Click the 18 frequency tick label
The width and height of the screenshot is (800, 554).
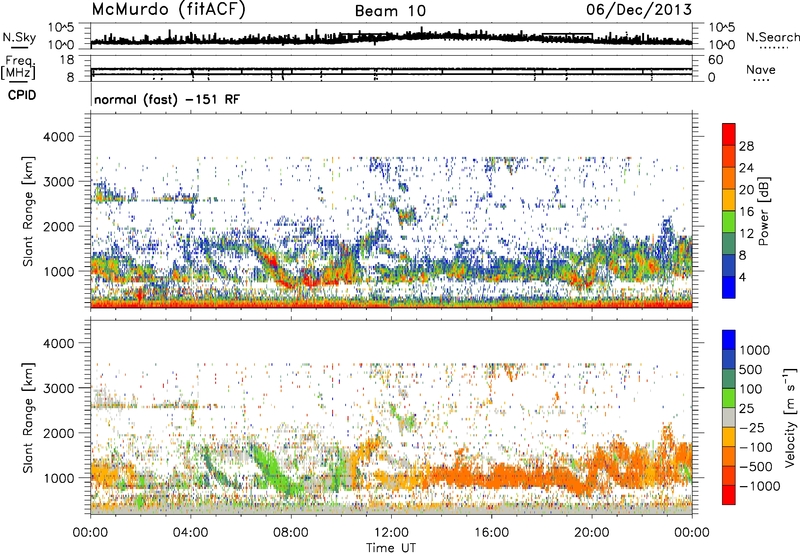[67, 60]
